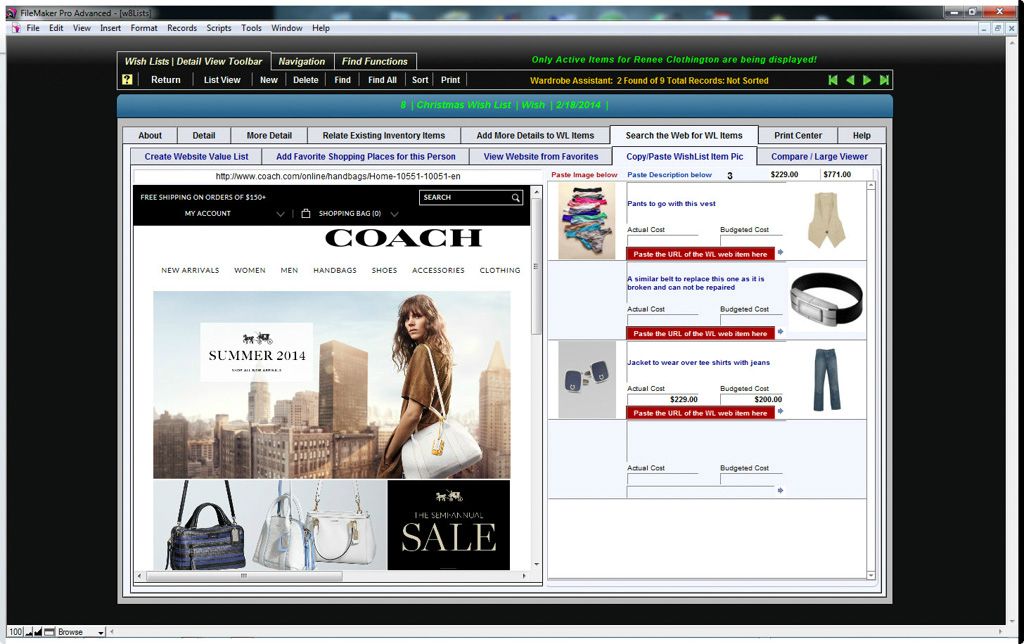Click the NEW ARRIVALS link on Coach page
The height and width of the screenshot is (644, 1024).
pos(190,270)
